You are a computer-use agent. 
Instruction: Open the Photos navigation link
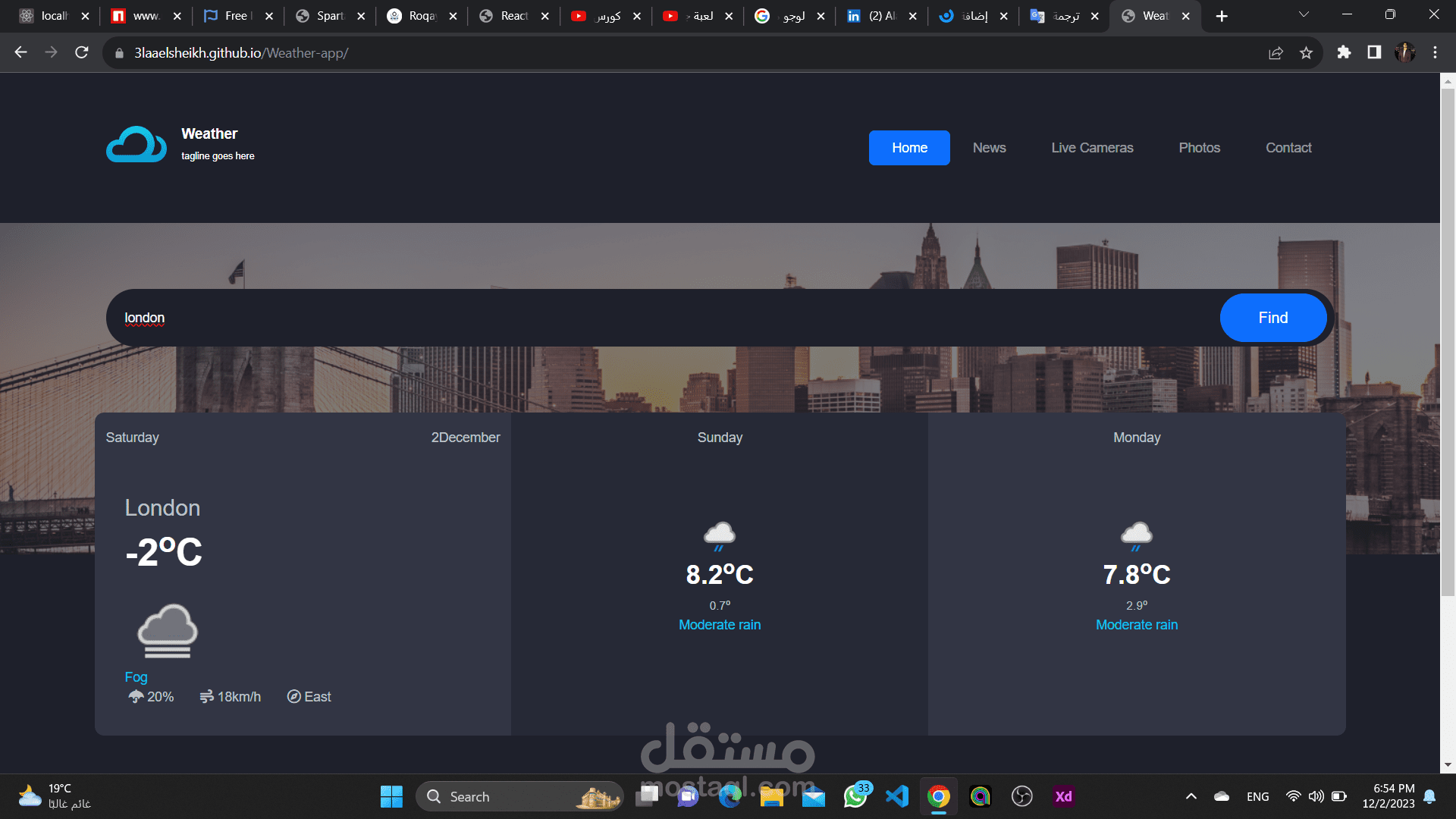(1199, 148)
